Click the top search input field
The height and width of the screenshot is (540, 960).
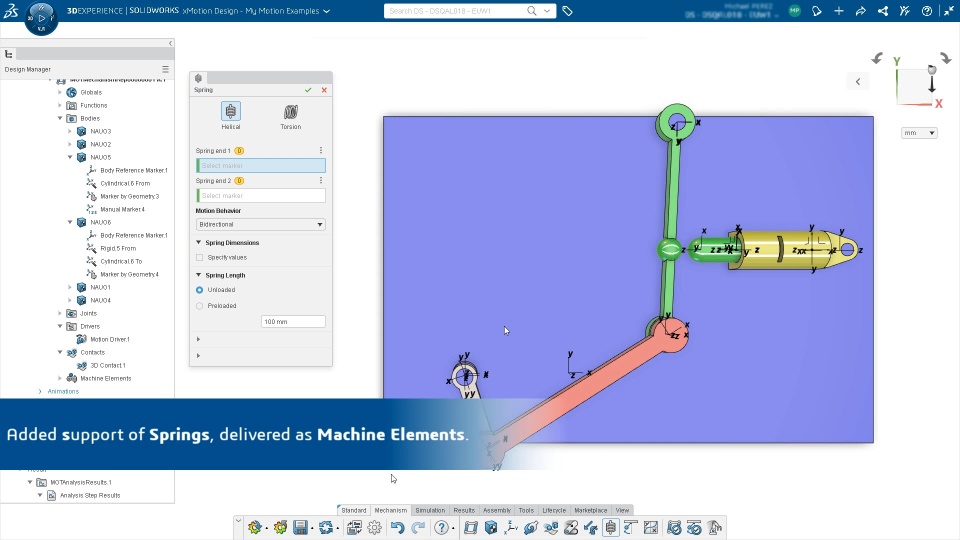click(456, 11)
